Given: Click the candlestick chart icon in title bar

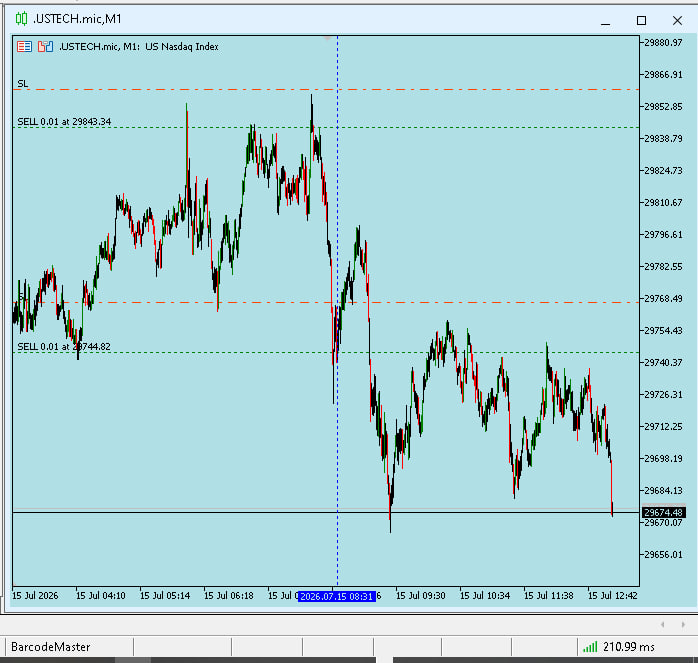Looking at the screenshot, I should point(21,19).
